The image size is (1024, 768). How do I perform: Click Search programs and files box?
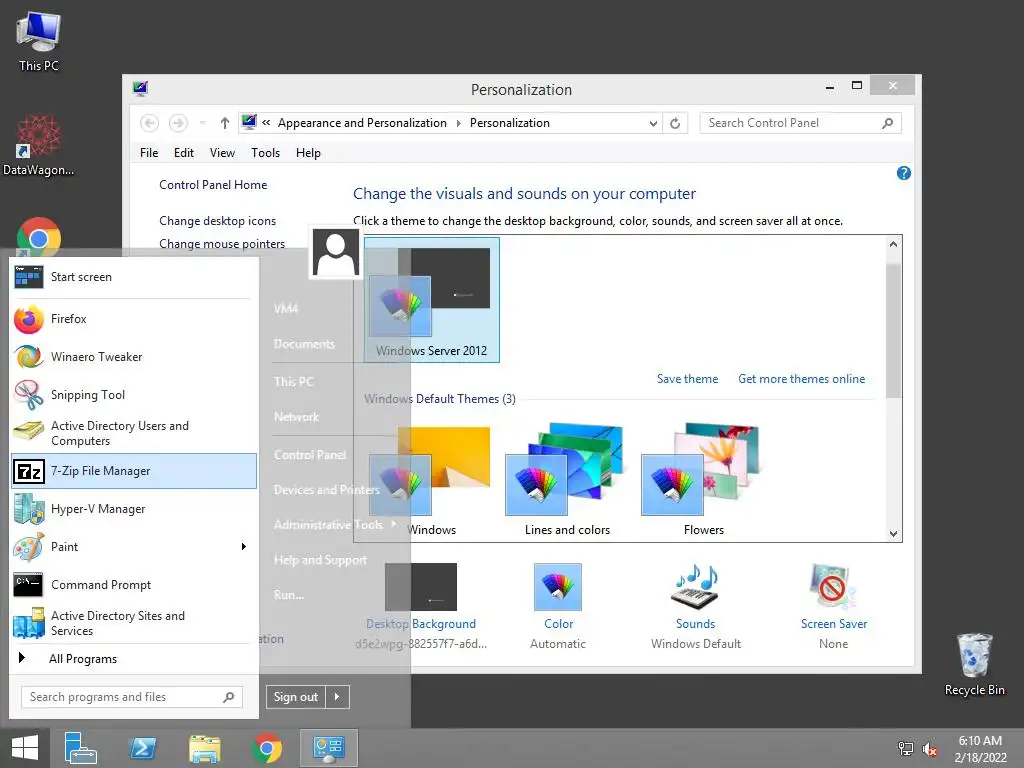pos(131,697)
